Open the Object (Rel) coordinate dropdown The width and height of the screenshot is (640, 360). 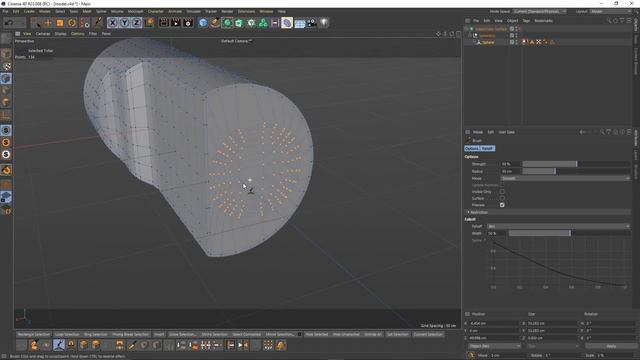click(494, 346)
